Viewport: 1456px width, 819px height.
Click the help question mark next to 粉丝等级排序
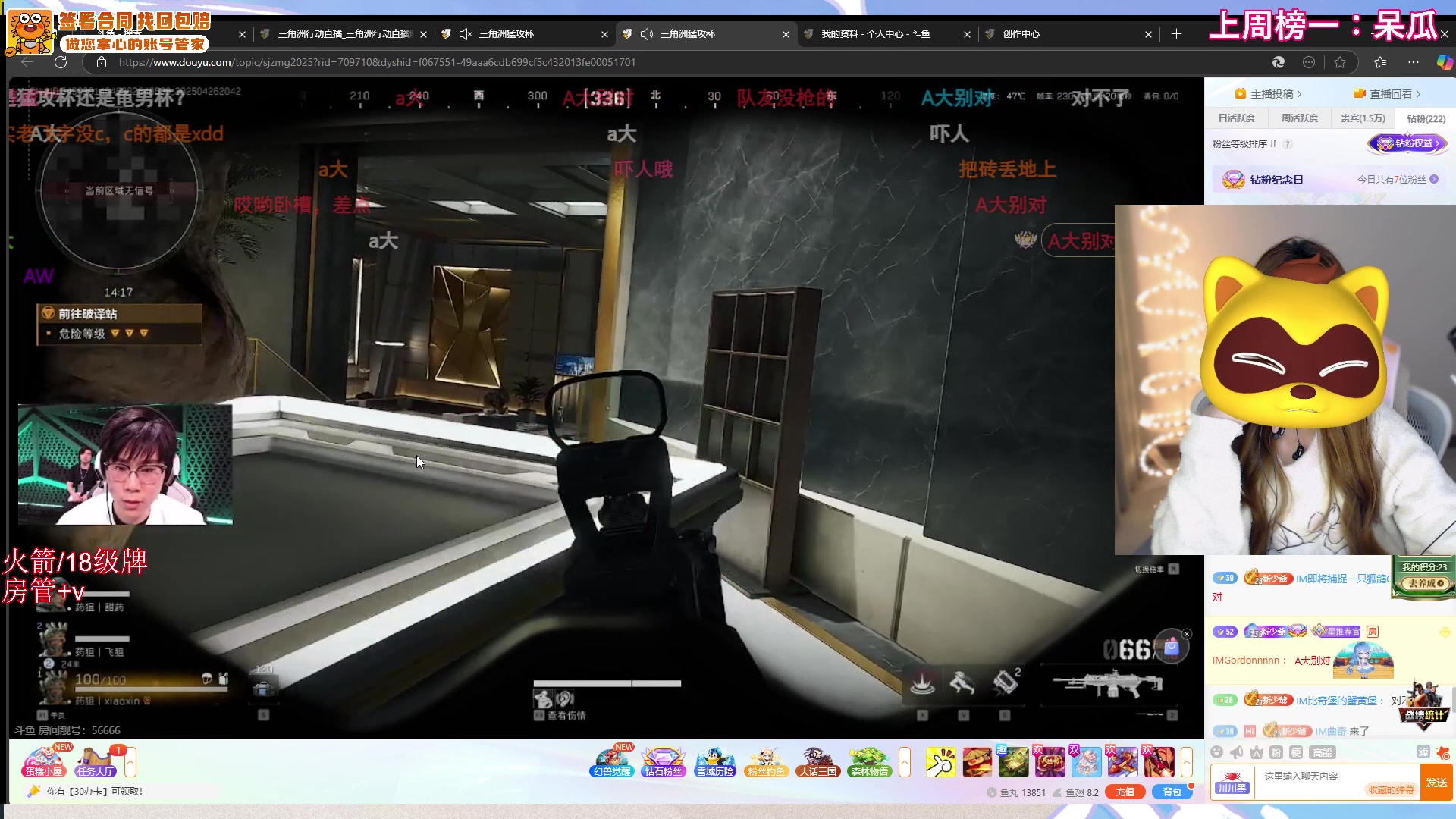click(1288, 144)
